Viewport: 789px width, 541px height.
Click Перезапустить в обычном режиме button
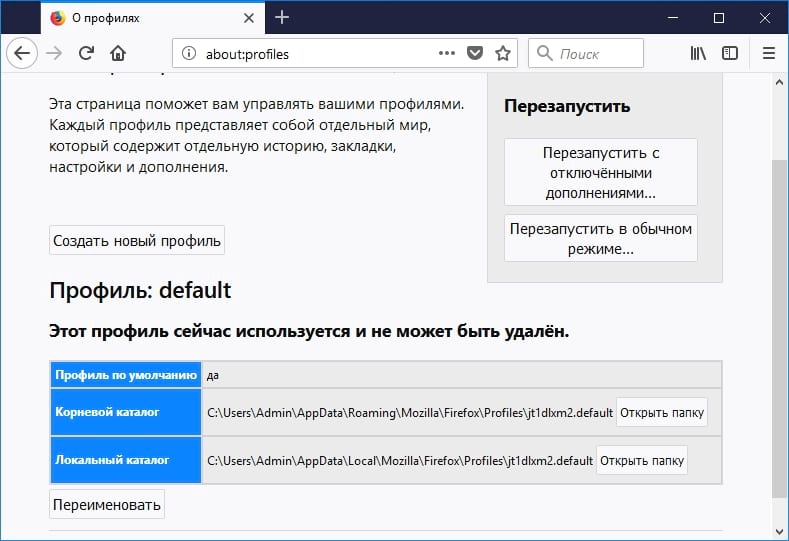tap(601, 239)
